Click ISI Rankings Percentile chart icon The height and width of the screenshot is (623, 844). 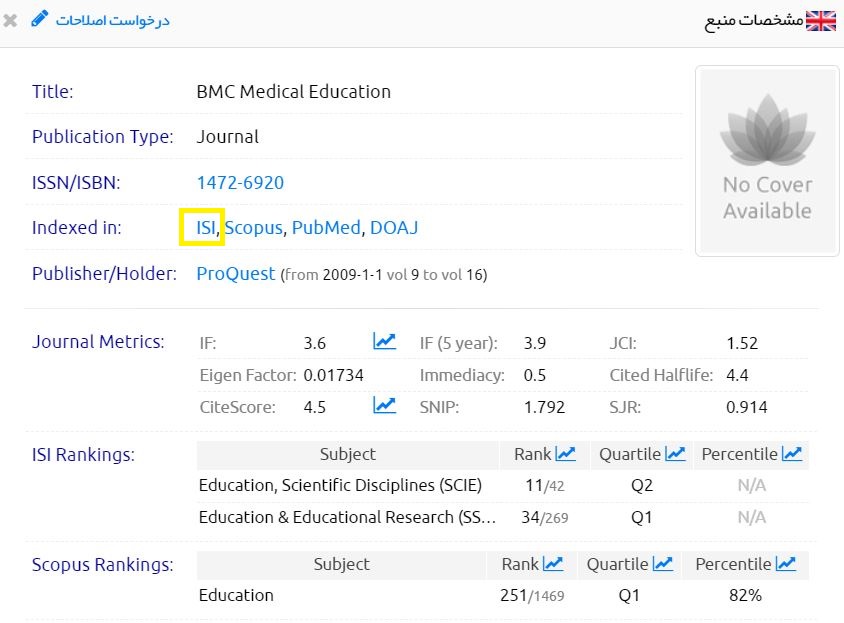pyautogui.click(x=792, y=454)
